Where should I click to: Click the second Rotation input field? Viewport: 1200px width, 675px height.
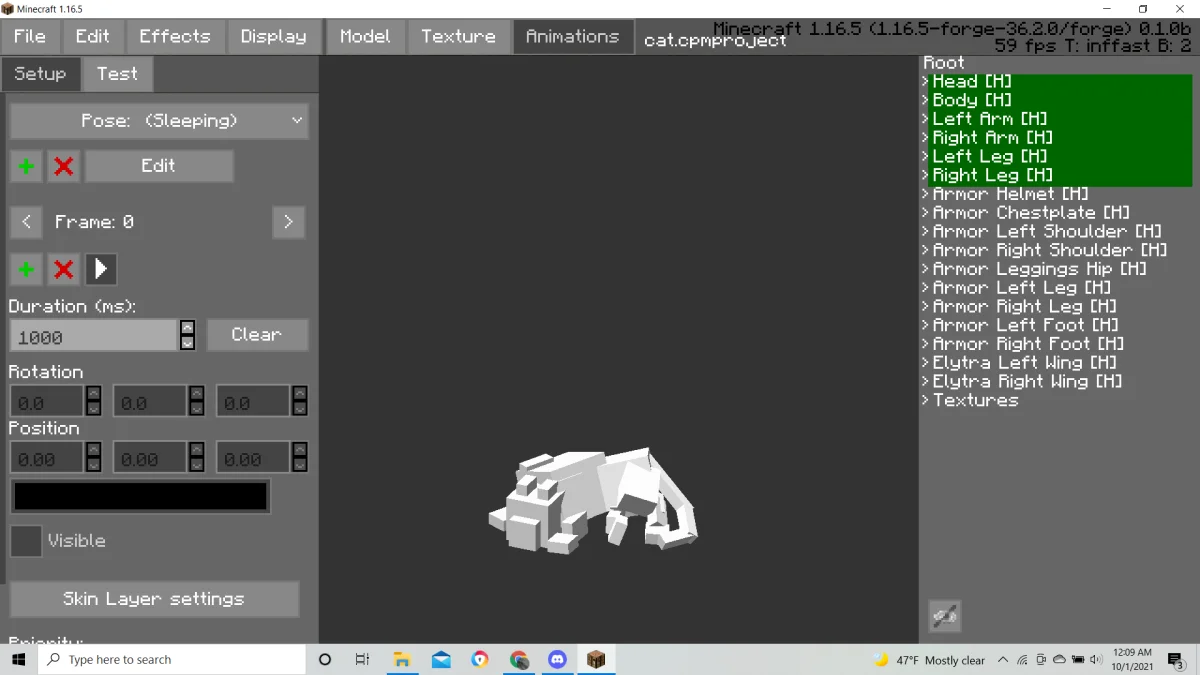coord(150,402)
